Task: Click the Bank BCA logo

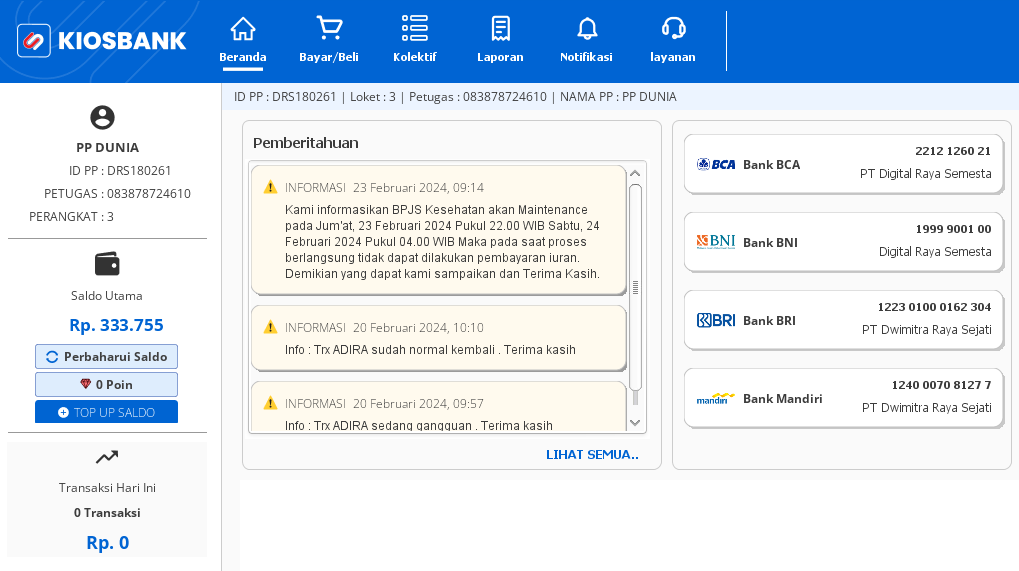Action: click(716, 164)
